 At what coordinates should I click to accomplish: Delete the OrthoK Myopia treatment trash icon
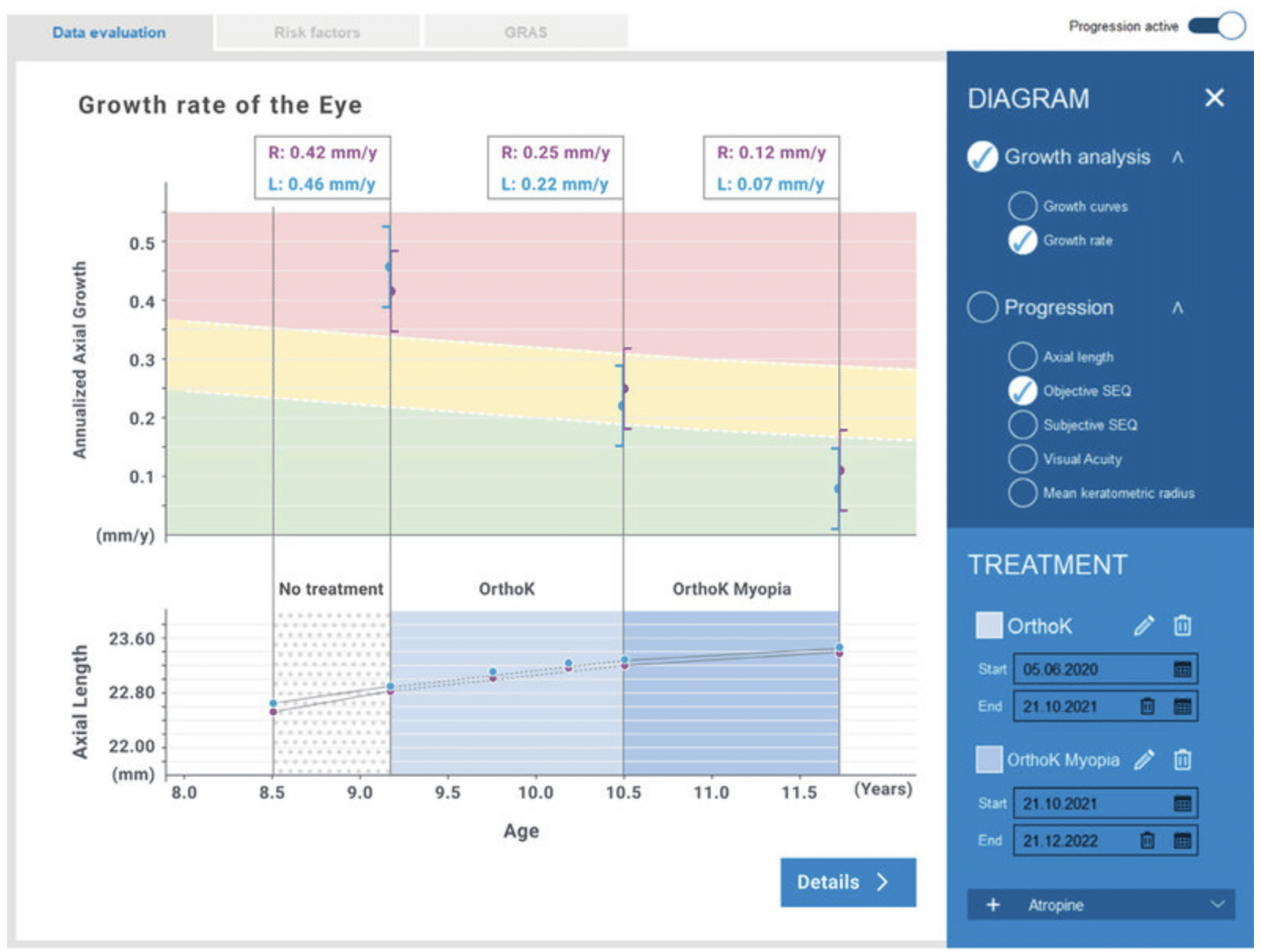(x=1182, y=759)
